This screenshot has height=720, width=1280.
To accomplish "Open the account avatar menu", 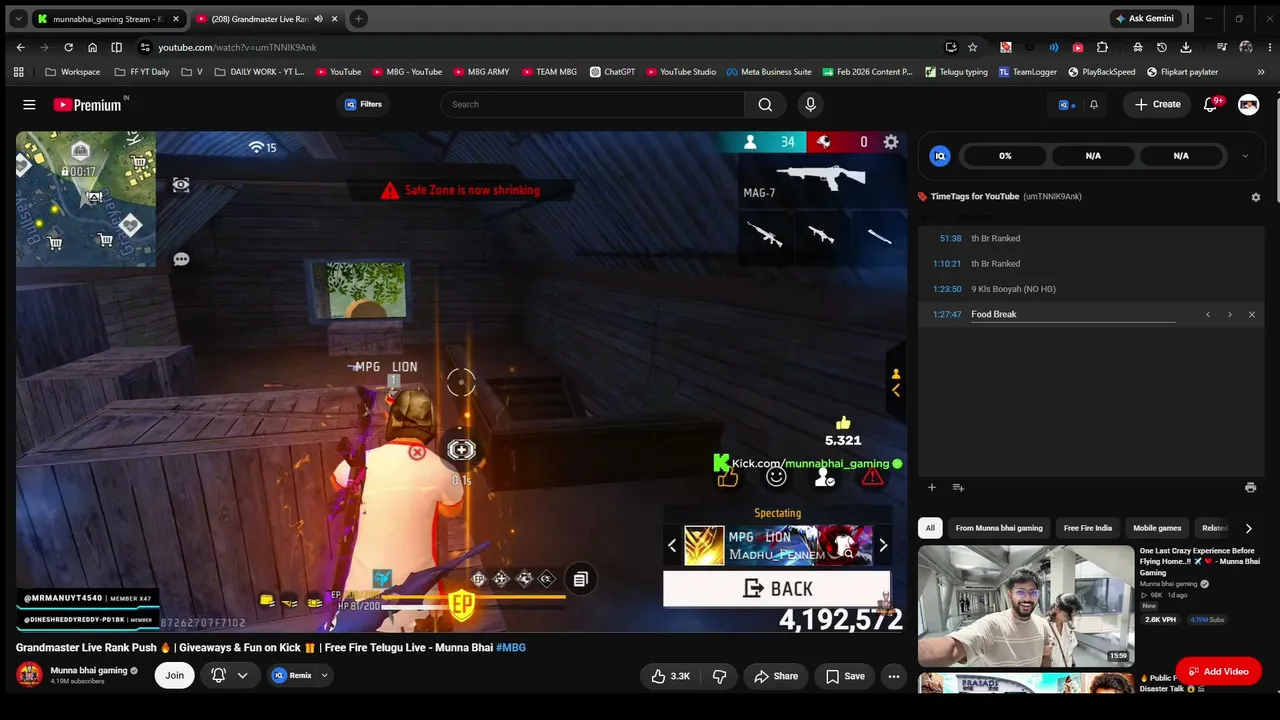I will pos(1248,104).
